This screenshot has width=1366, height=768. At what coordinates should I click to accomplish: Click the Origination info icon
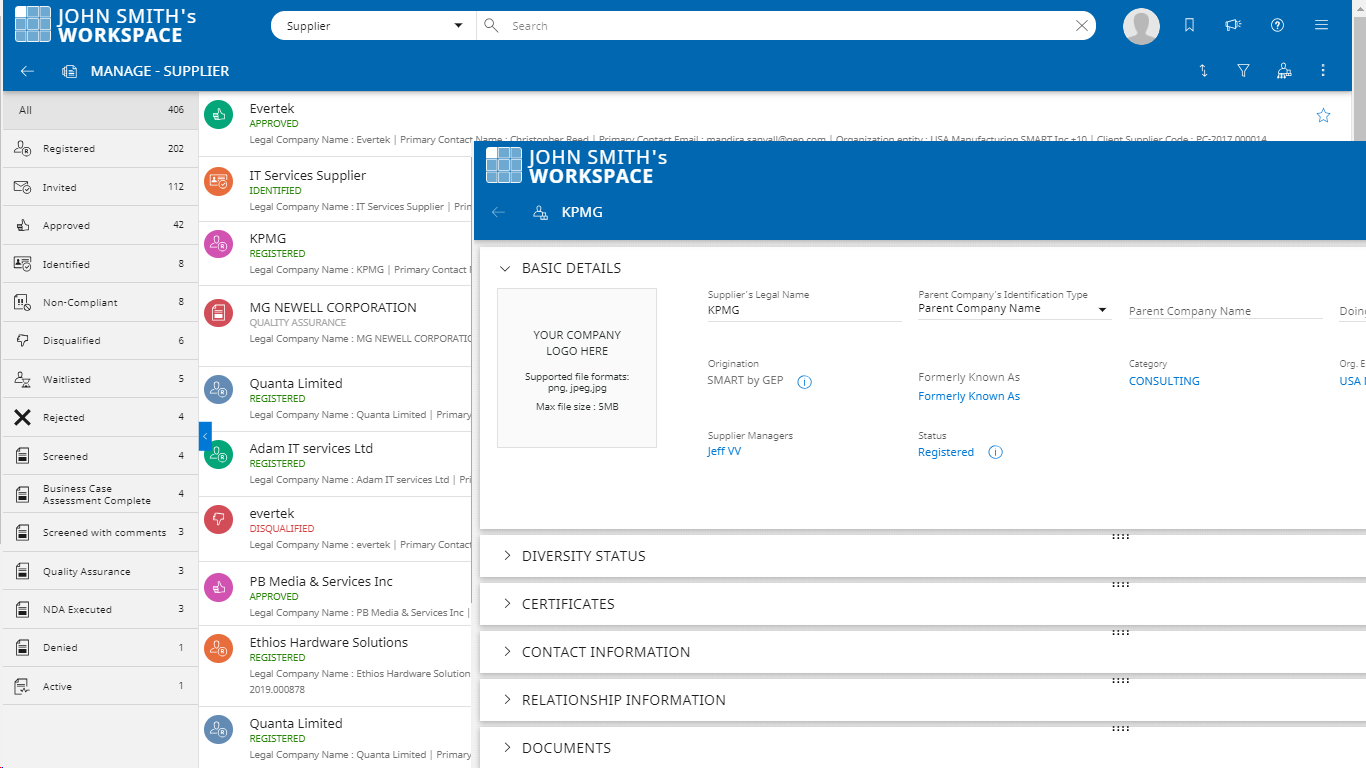pos(804,382)
